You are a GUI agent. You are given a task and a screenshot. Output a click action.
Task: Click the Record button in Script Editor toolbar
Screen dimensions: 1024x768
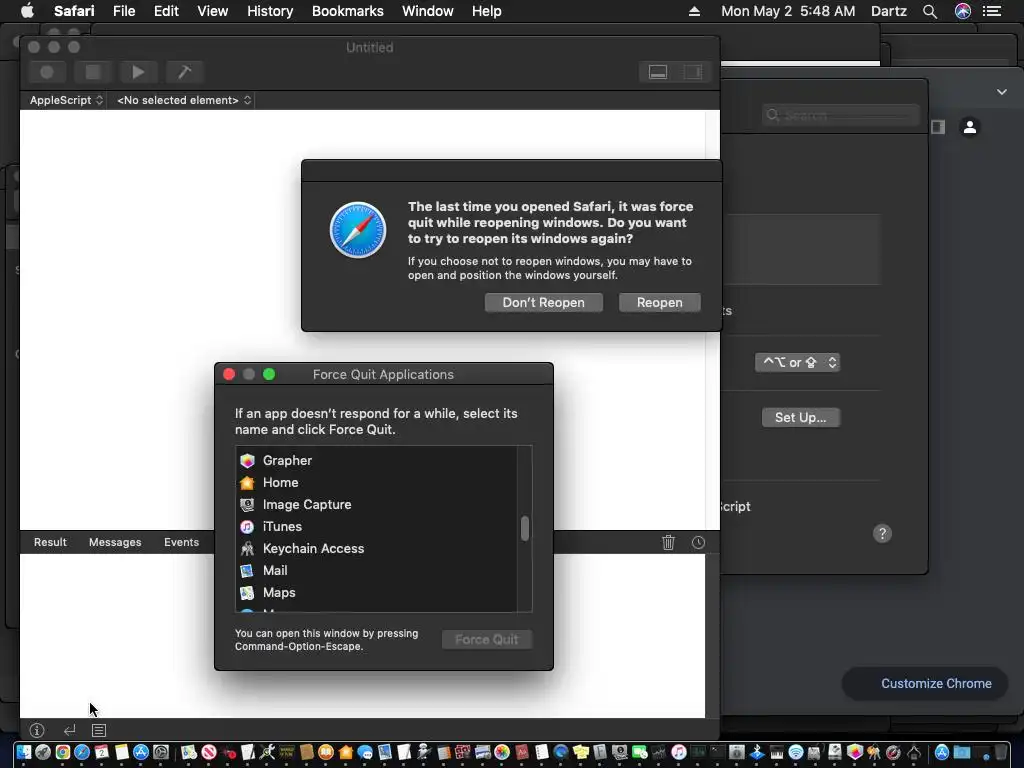pos(47,72)
